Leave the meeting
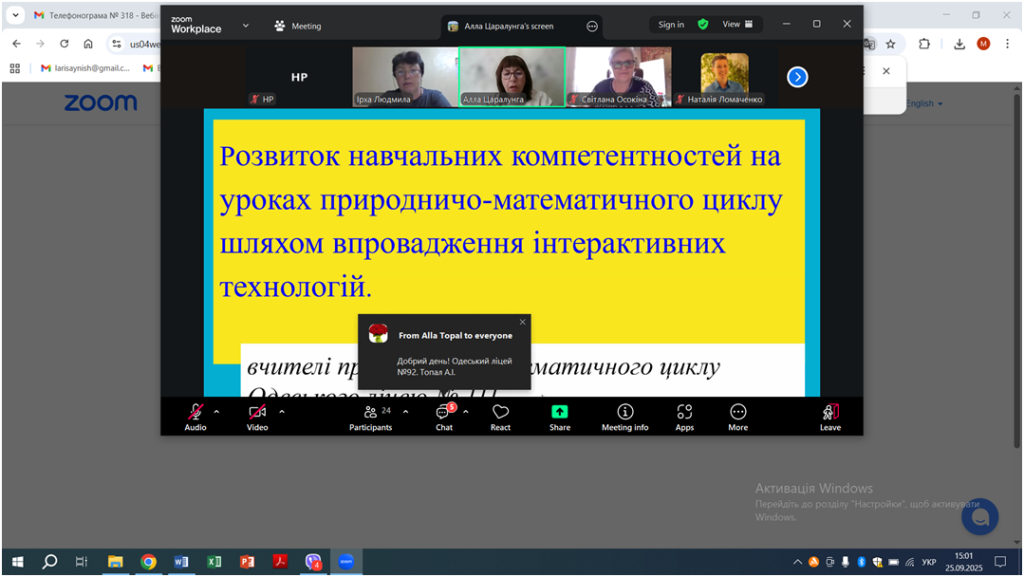Screen dimensions: 1024x577 [831, 416]
